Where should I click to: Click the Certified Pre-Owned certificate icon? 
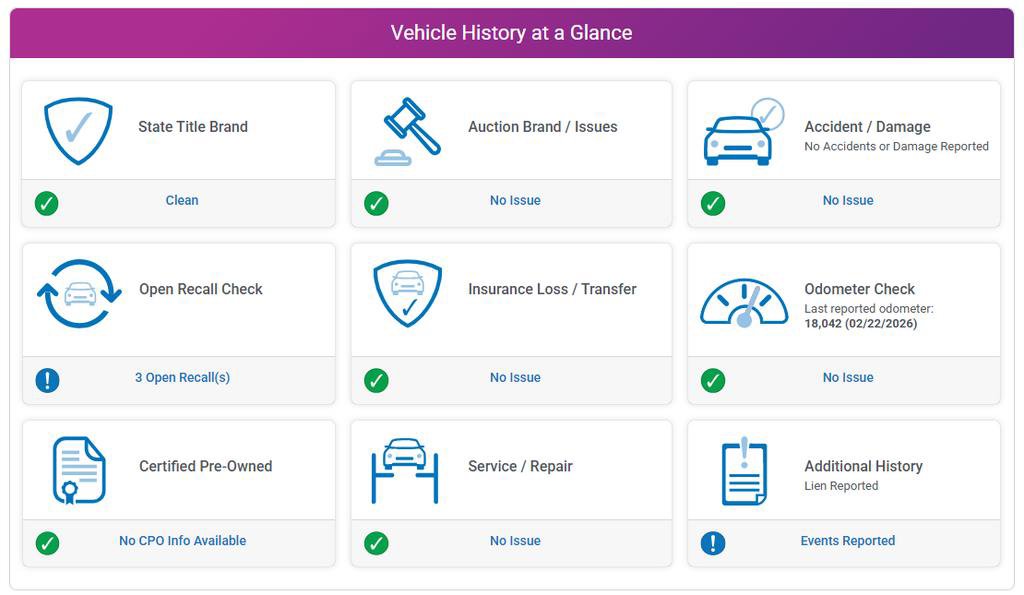click(x=79, y=470)
